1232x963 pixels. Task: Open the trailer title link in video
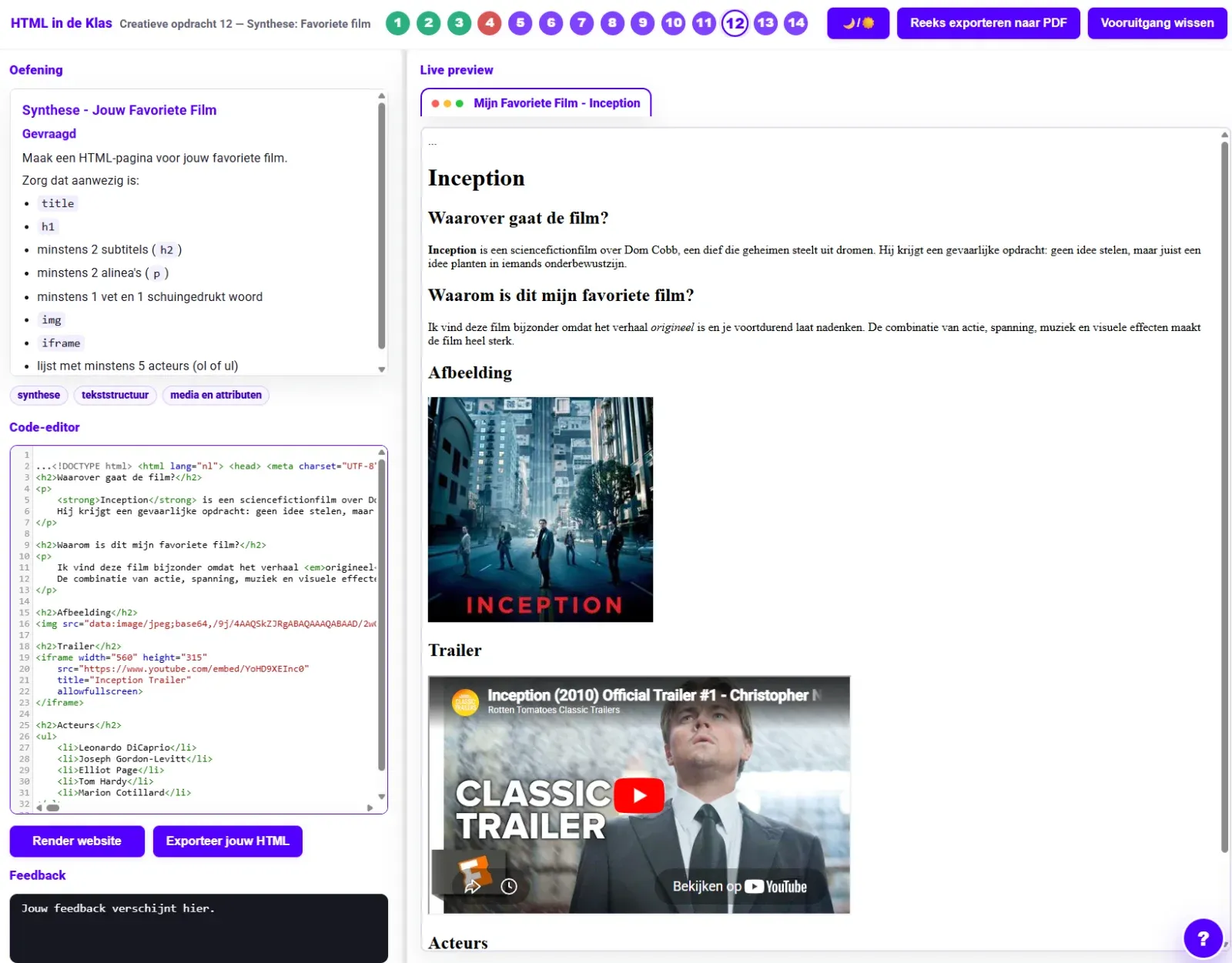coord(654,695)
